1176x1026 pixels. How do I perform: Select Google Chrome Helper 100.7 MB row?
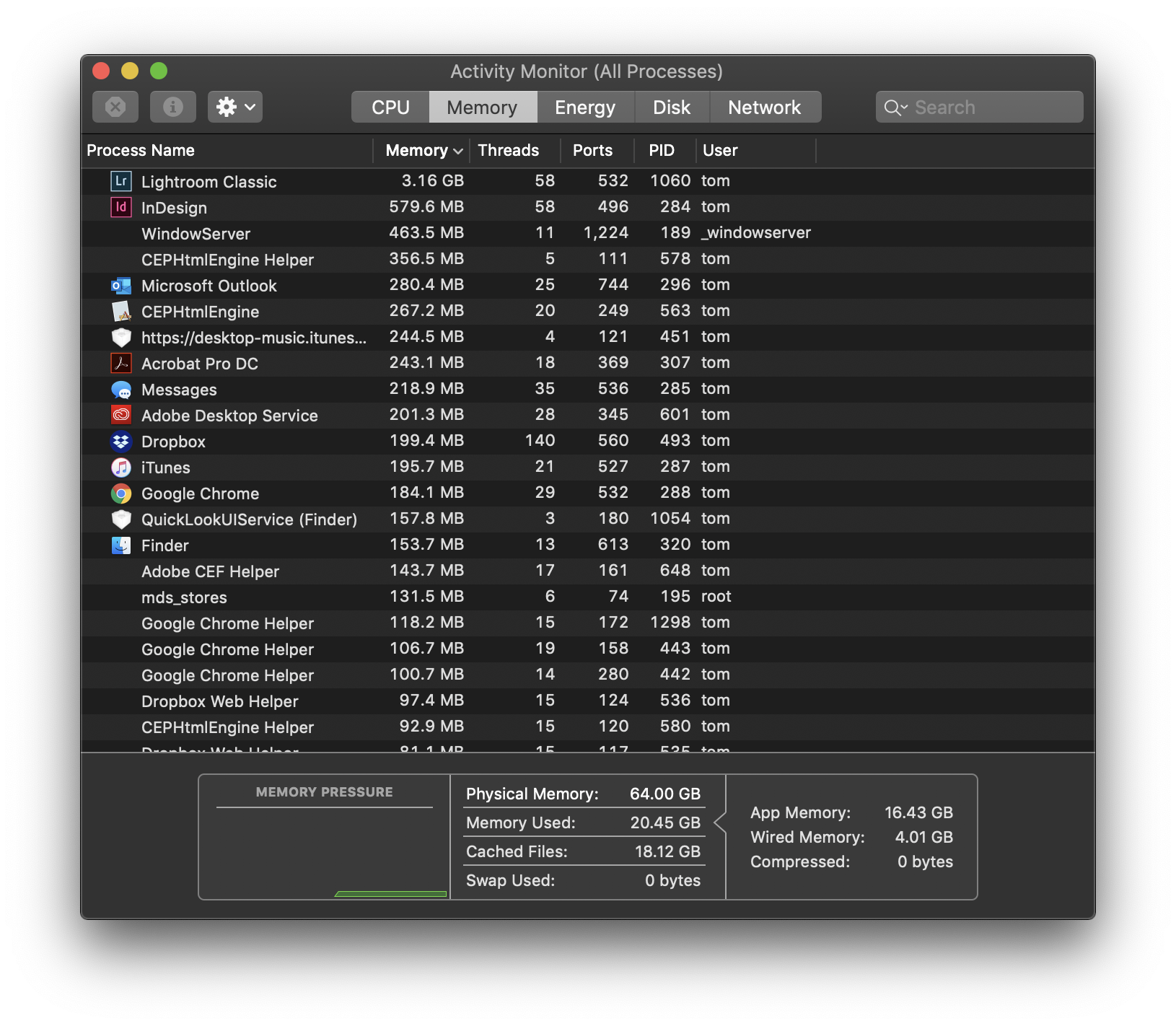click(588, 675)
